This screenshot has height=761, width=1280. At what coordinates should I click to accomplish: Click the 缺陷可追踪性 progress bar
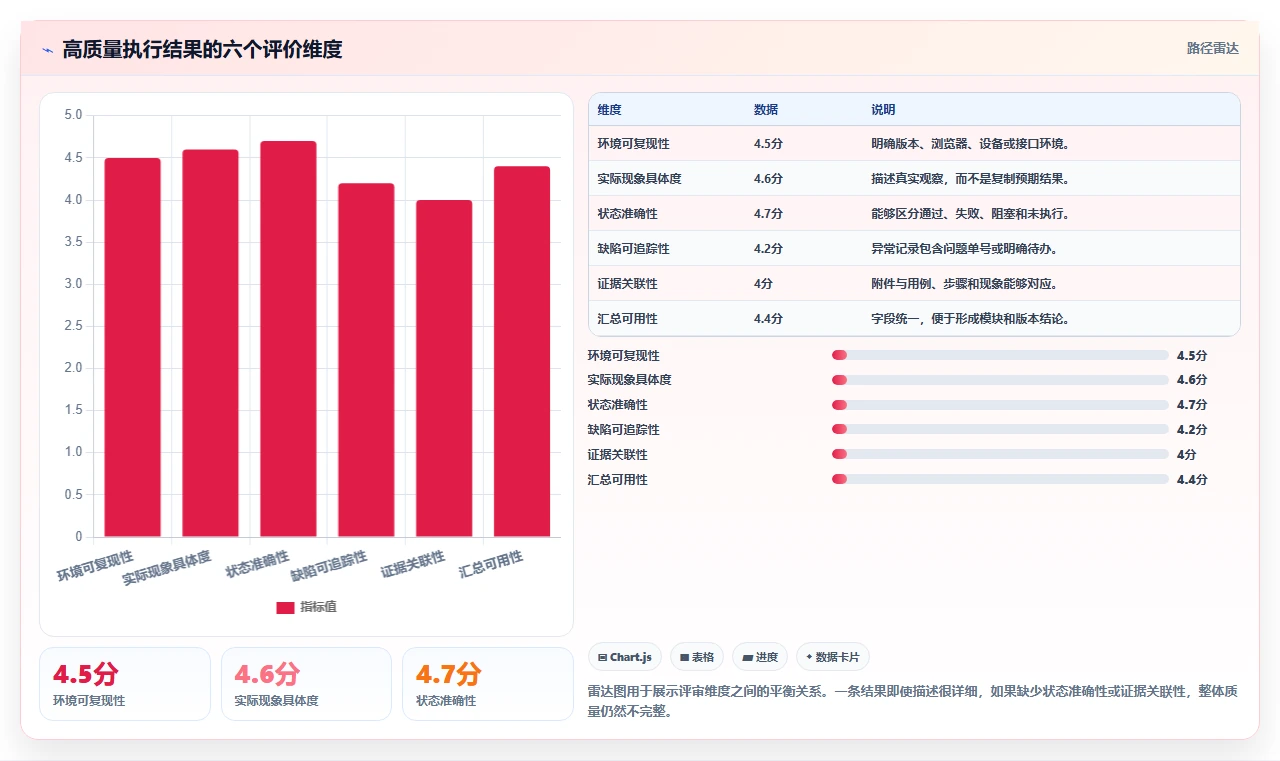coord(1000,430)
